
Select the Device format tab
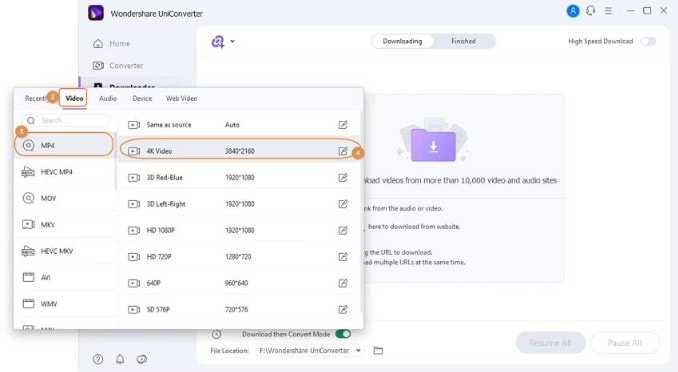[142, 98]
